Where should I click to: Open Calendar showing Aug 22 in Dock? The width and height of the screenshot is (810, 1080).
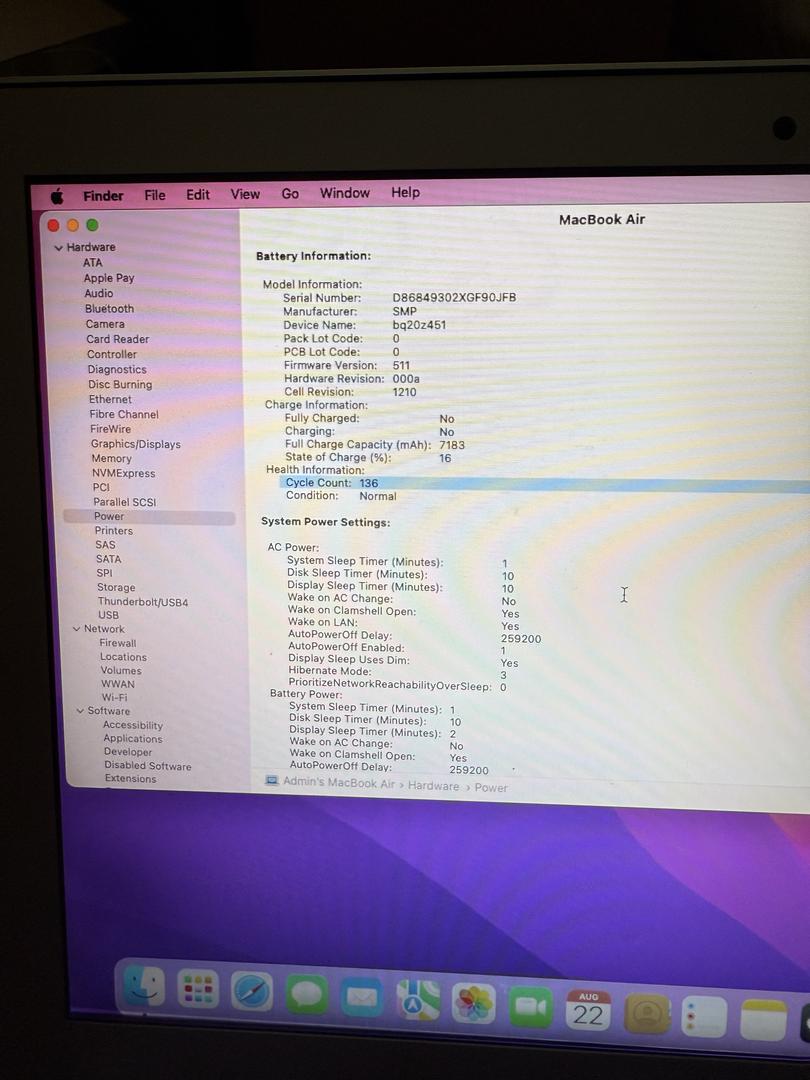[588, 1010]
